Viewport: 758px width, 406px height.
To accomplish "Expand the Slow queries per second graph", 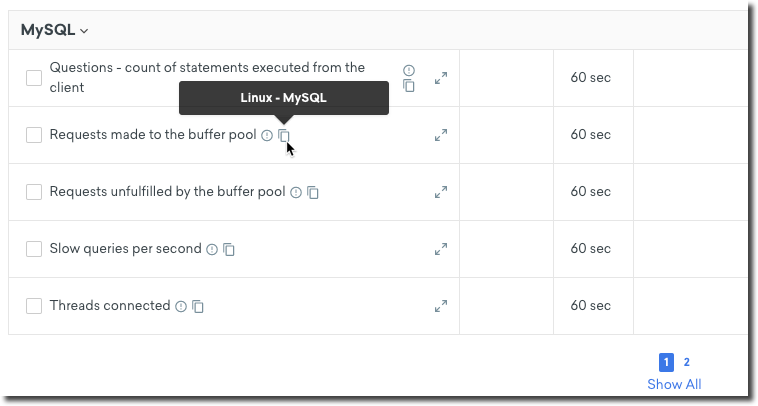I will click(x=440, y=249).
